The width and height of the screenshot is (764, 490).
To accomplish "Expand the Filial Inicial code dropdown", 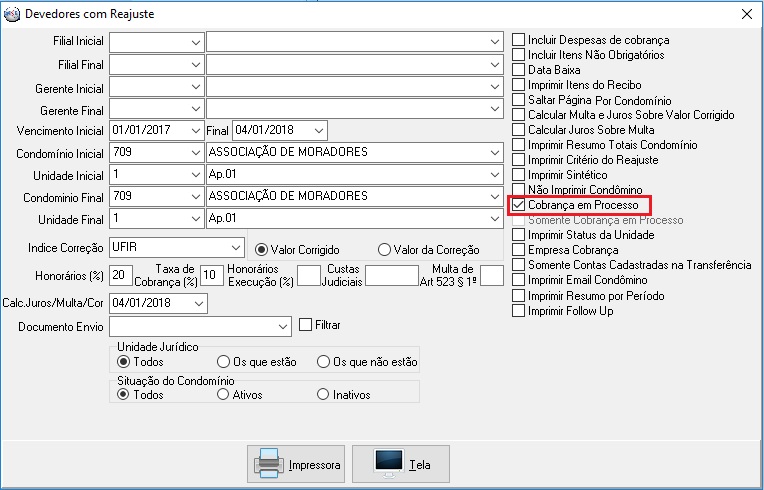I will (194, 41).
